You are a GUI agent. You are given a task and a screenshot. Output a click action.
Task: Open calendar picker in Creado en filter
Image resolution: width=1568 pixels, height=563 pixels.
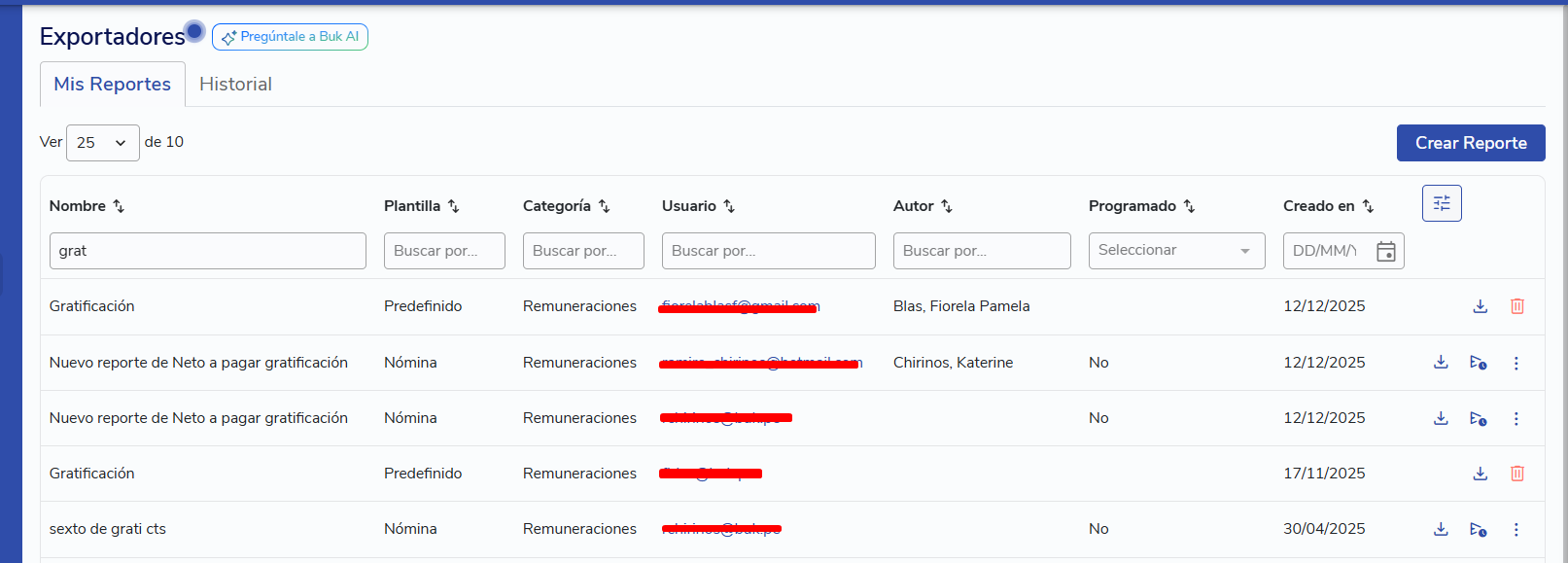1386,251
